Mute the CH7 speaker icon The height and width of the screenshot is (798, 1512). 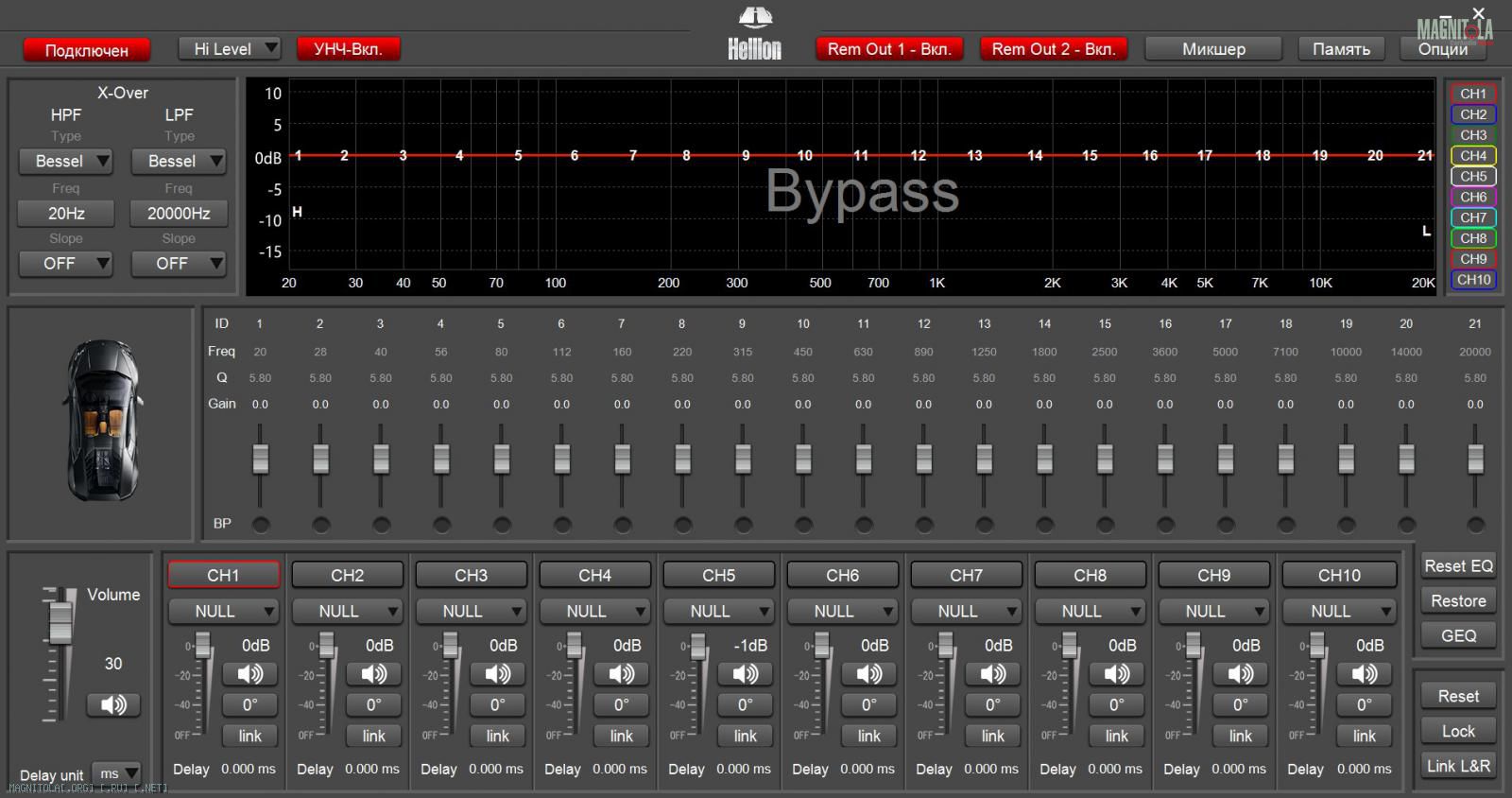[992, 674]
